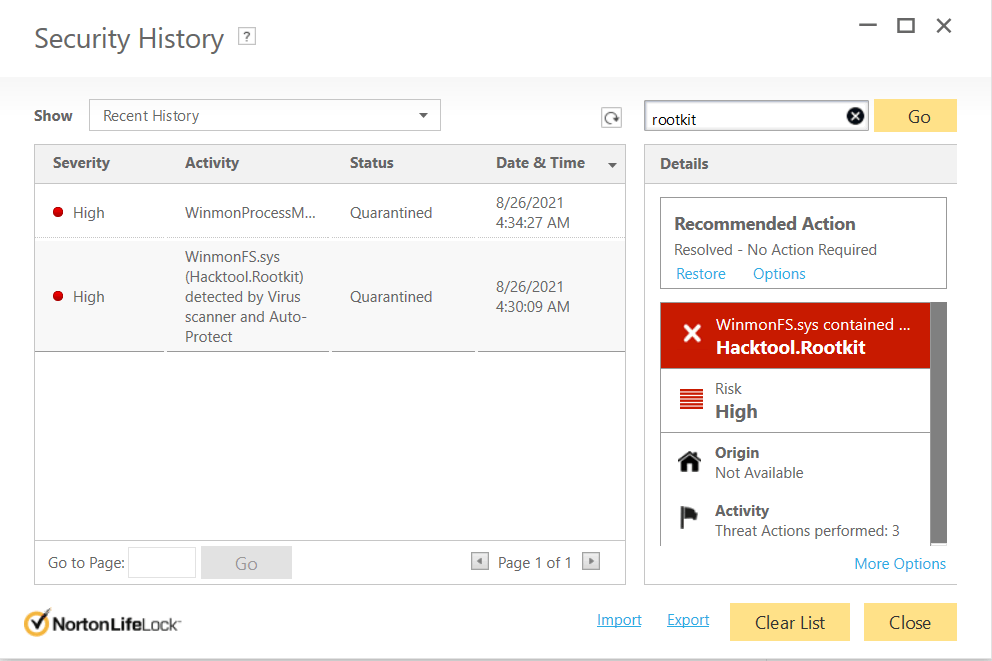Click the red Risk level bars icon
The height and width of the screenshot is (661, 992).
tap(691, 400)
